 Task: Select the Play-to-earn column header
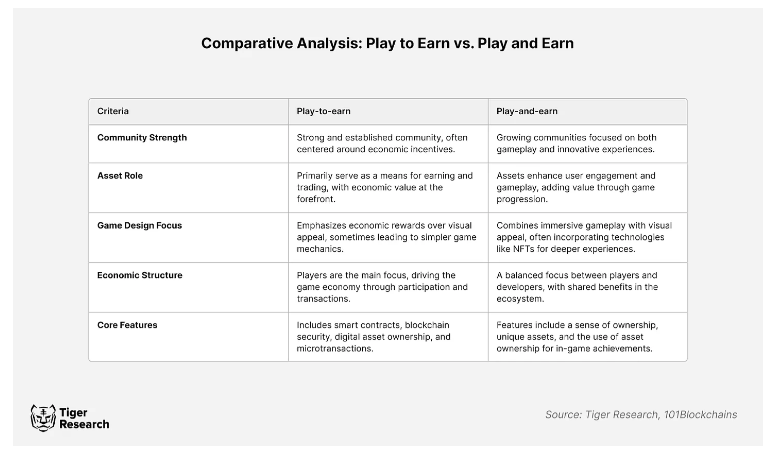pos(323,110)
